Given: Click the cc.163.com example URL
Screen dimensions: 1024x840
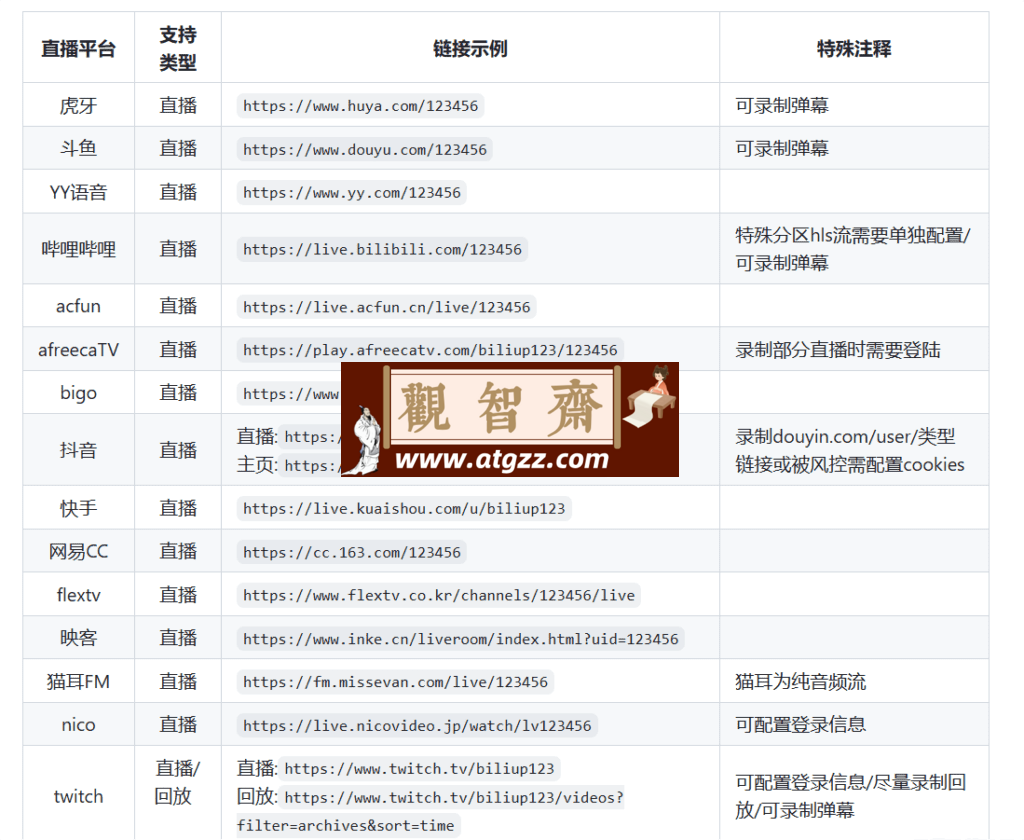Looking at the screenshot, I should click(x=351, y=553).
